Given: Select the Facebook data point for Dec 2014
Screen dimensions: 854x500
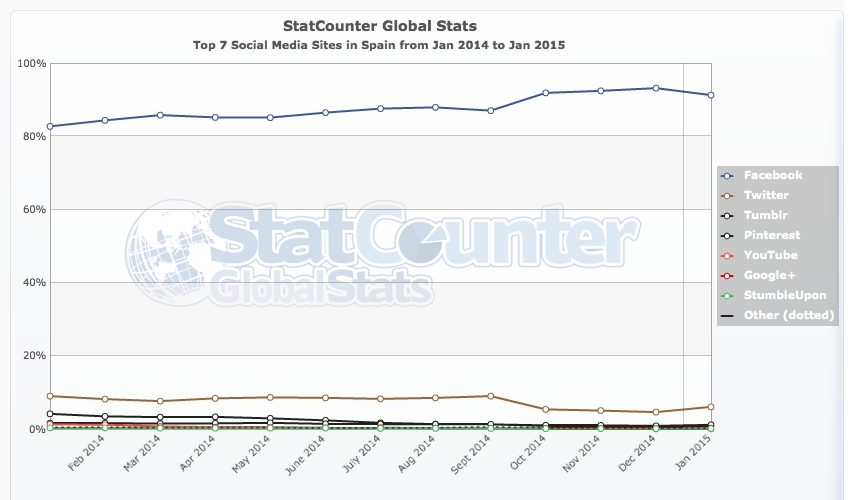Looking at the screenshot, I should 655,88.
